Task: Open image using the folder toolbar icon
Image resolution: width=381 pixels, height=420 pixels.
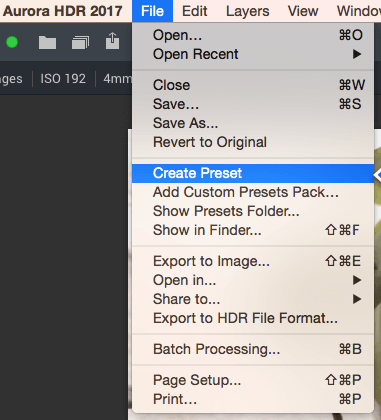Action: click(47, 42)
